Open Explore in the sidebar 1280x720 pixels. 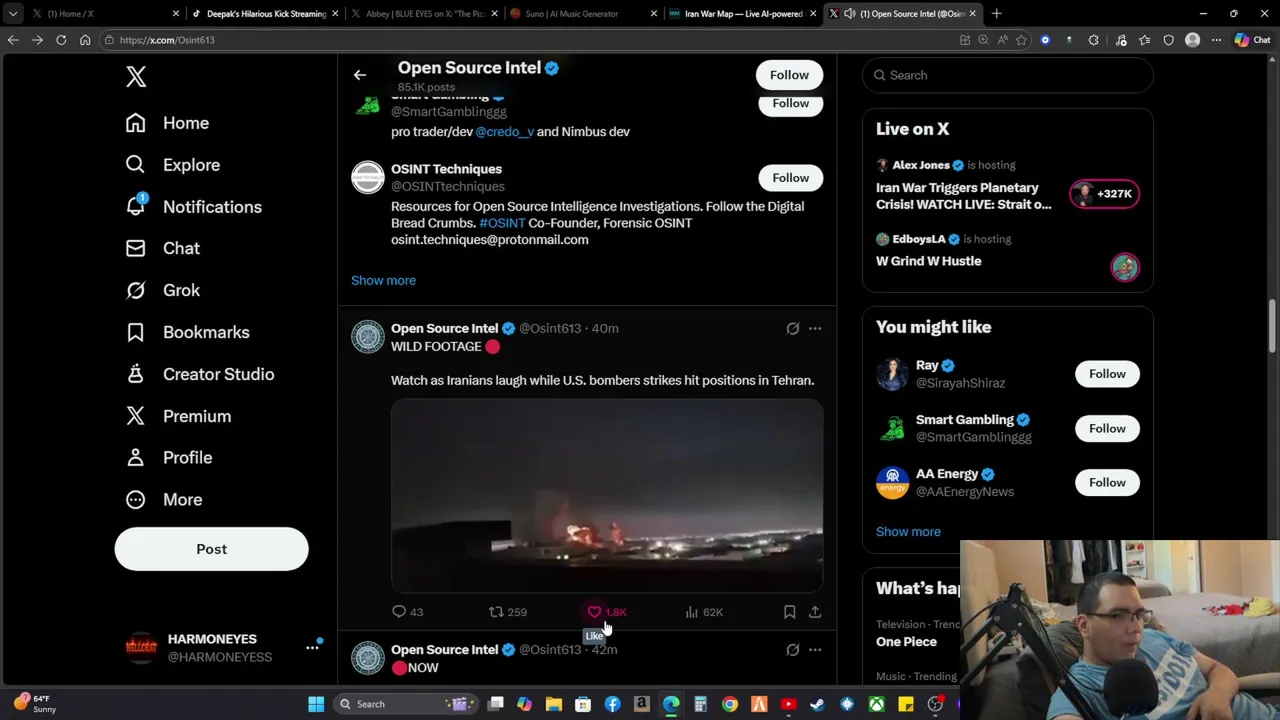pyautogui.click(x=172, y=165)
